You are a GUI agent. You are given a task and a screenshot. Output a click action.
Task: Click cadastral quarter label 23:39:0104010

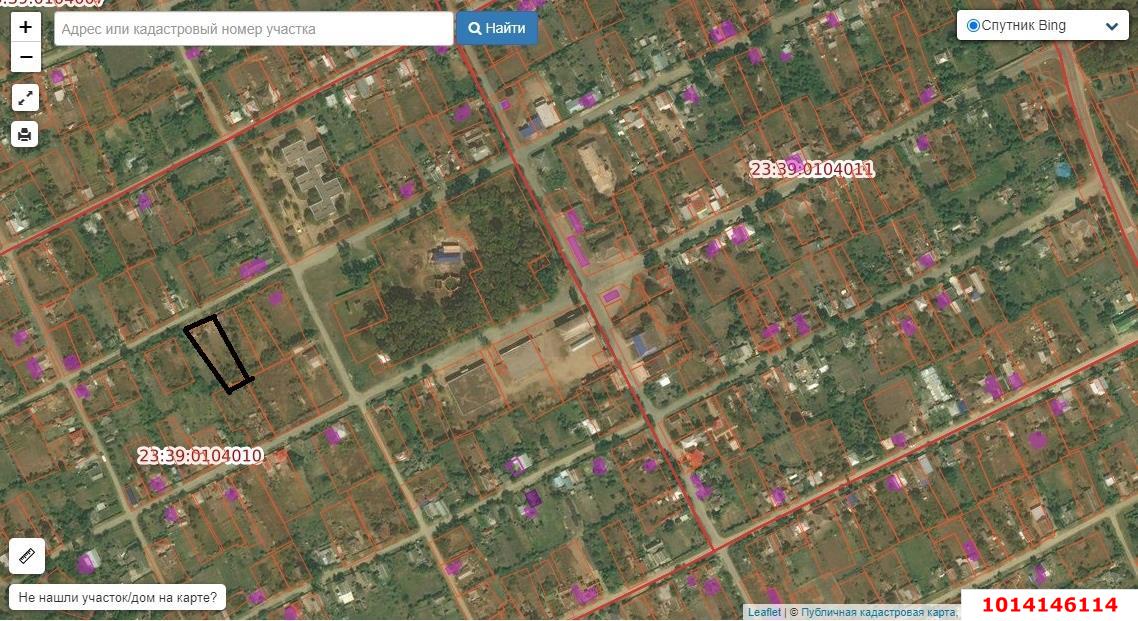click(200, 456)
